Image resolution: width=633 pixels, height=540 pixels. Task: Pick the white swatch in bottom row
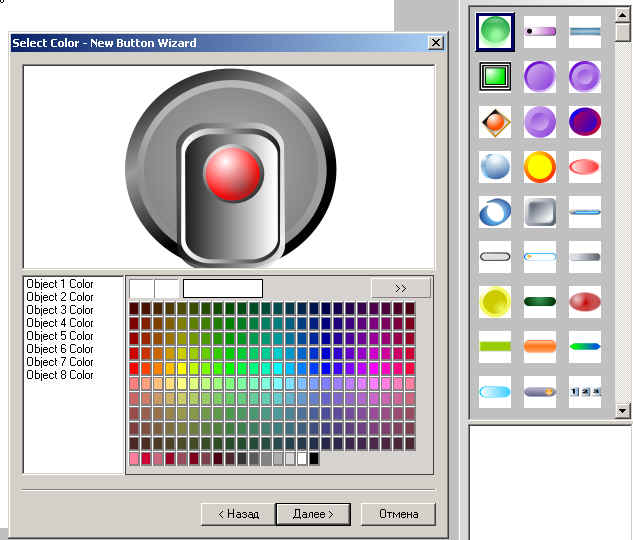[x=302, y=458]
